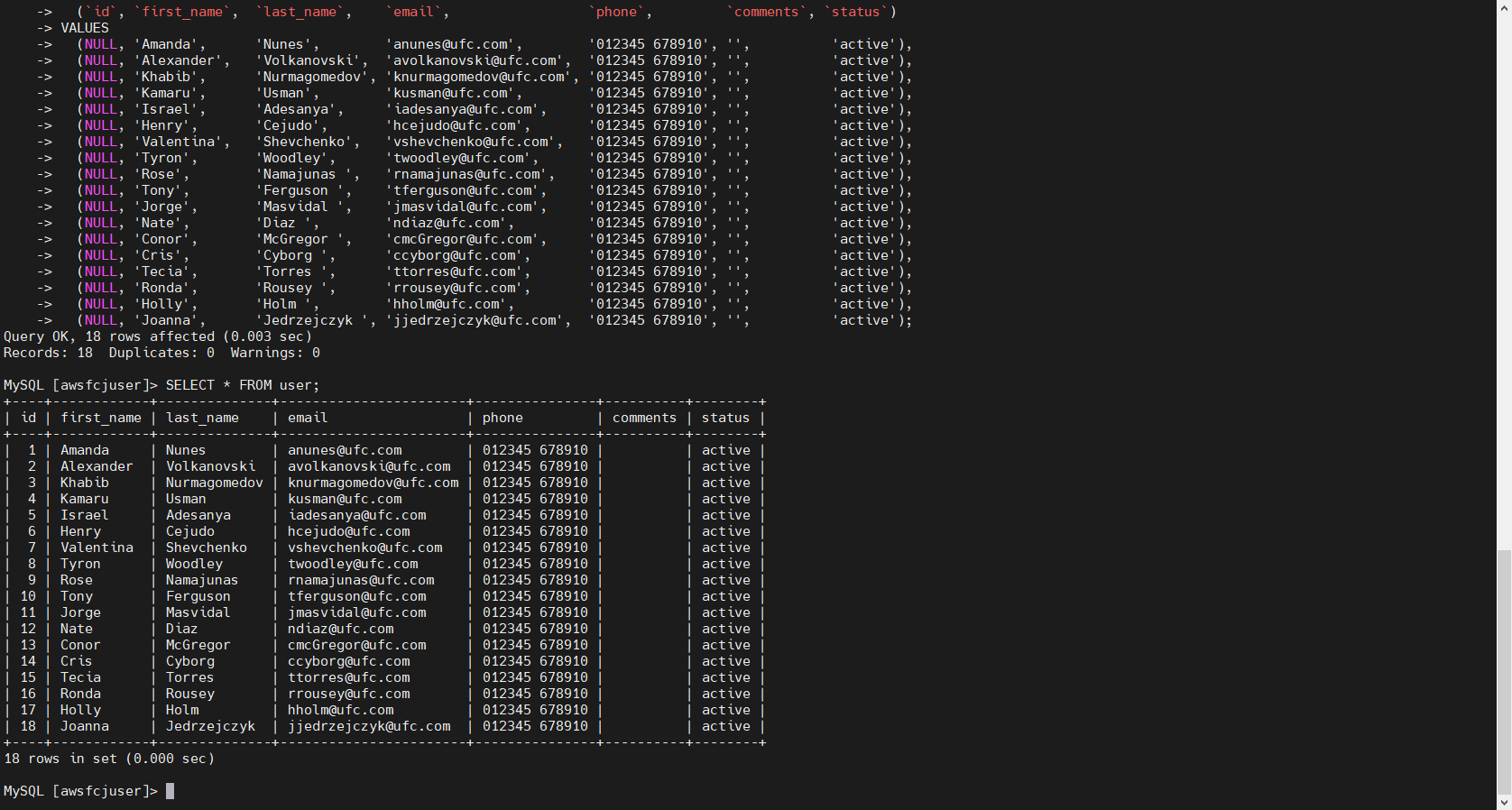Click the scroll-up arrow on terminal scrollbar

(1503, 7)
